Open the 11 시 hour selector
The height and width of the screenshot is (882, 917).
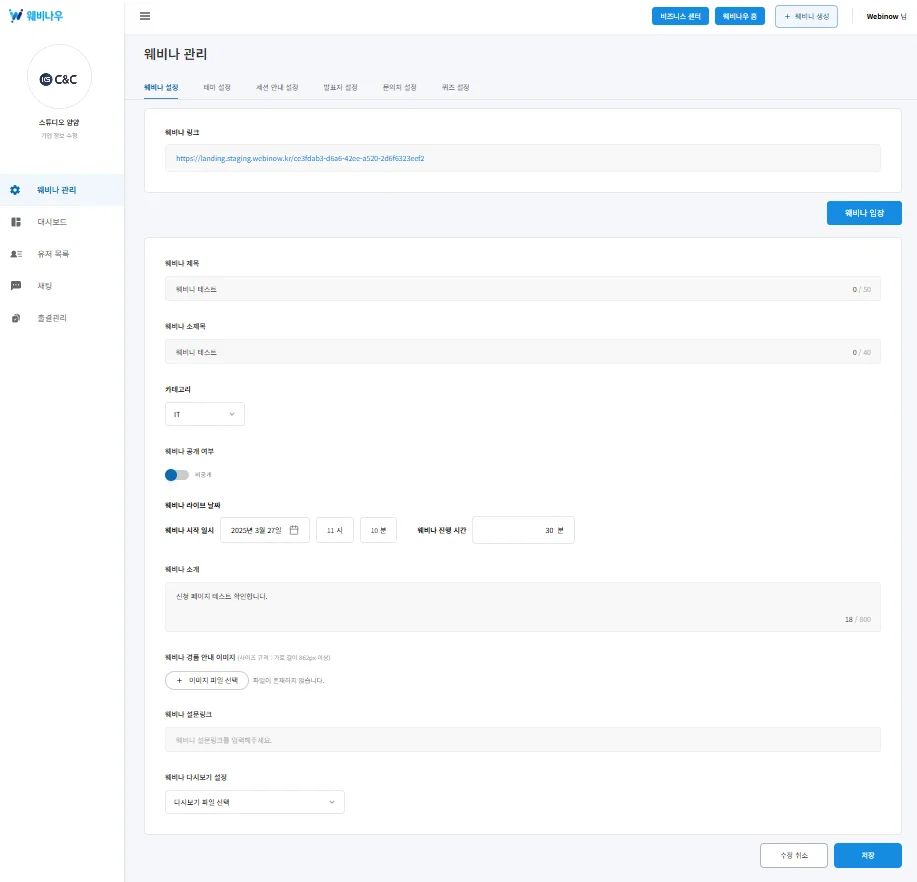[x=335, y=530]
